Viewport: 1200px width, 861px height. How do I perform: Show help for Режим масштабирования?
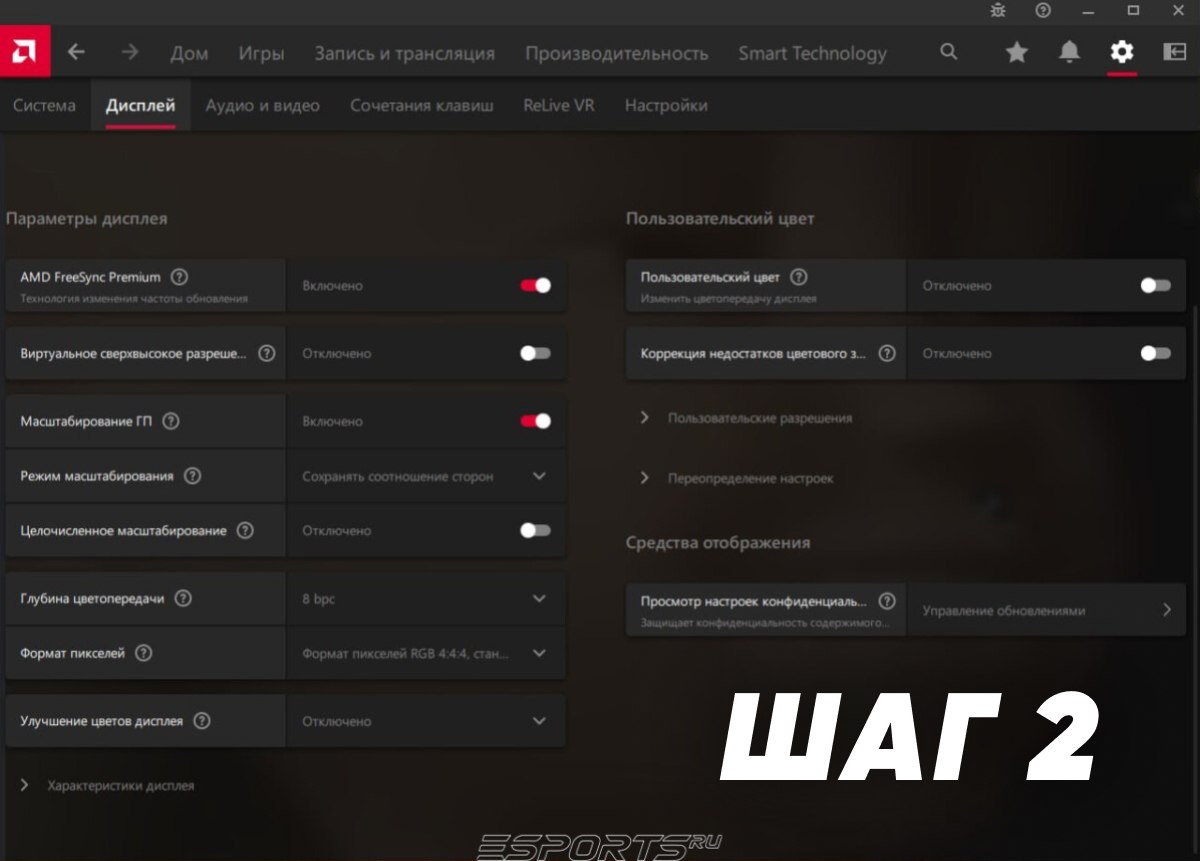[192, 476]
